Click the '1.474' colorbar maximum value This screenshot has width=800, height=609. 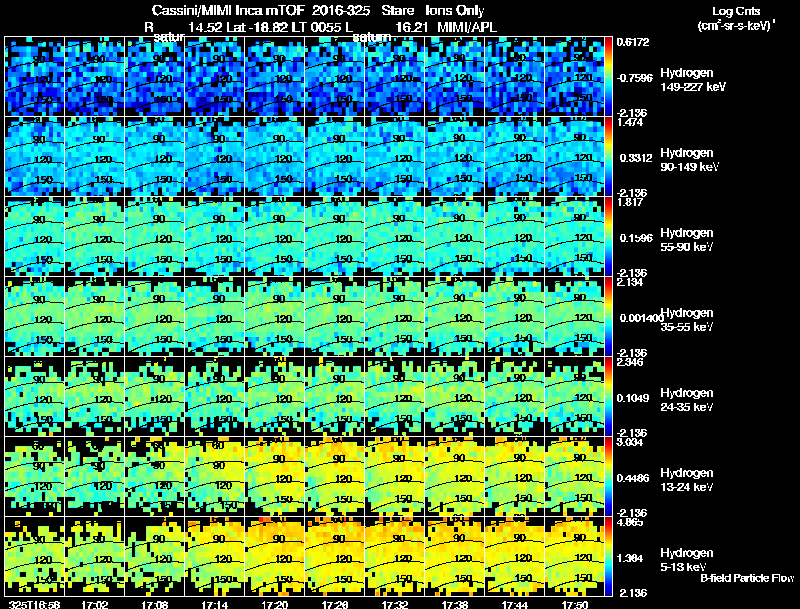pos(631,122)
